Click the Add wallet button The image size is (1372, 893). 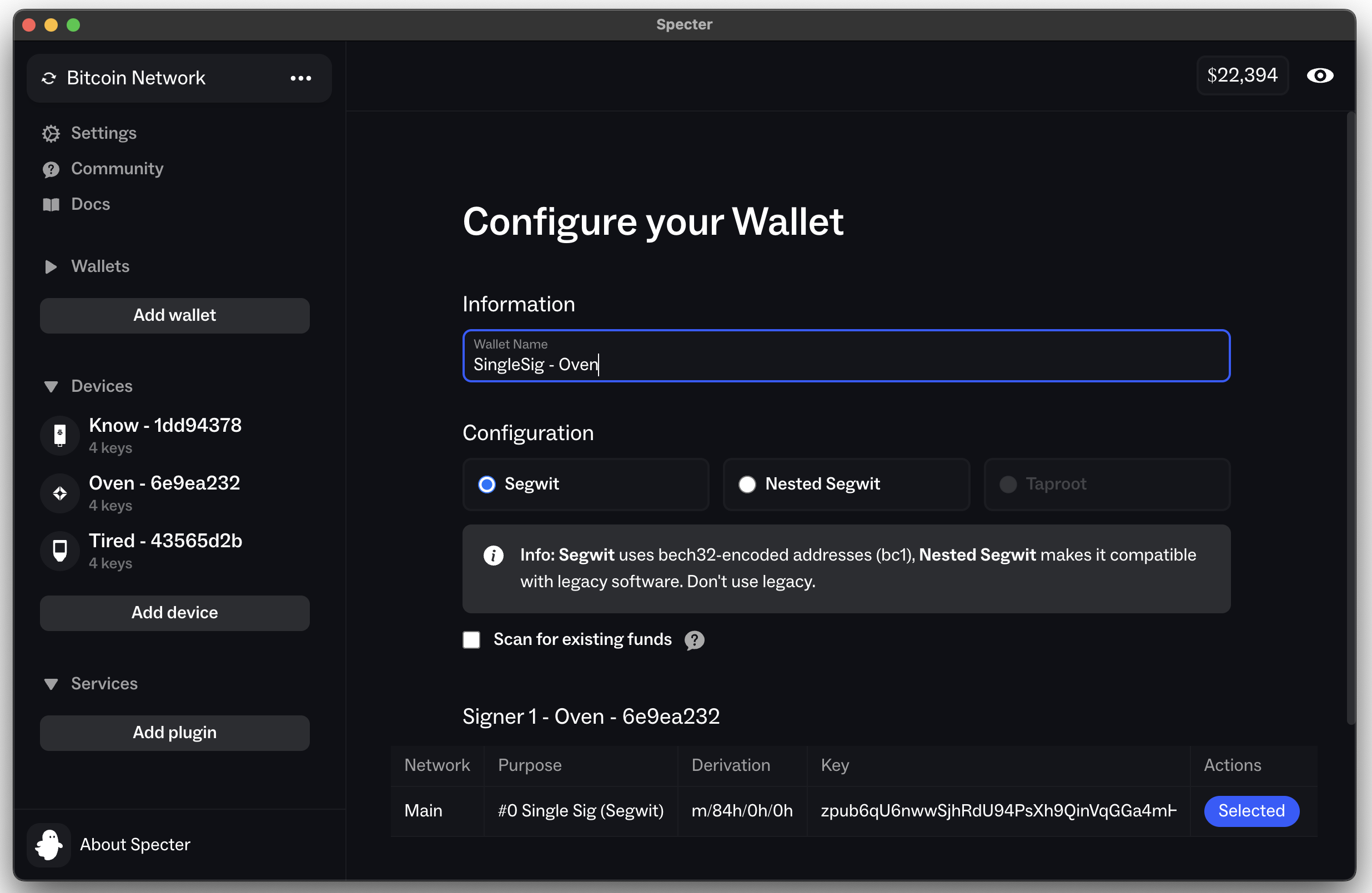coord(175,316)
